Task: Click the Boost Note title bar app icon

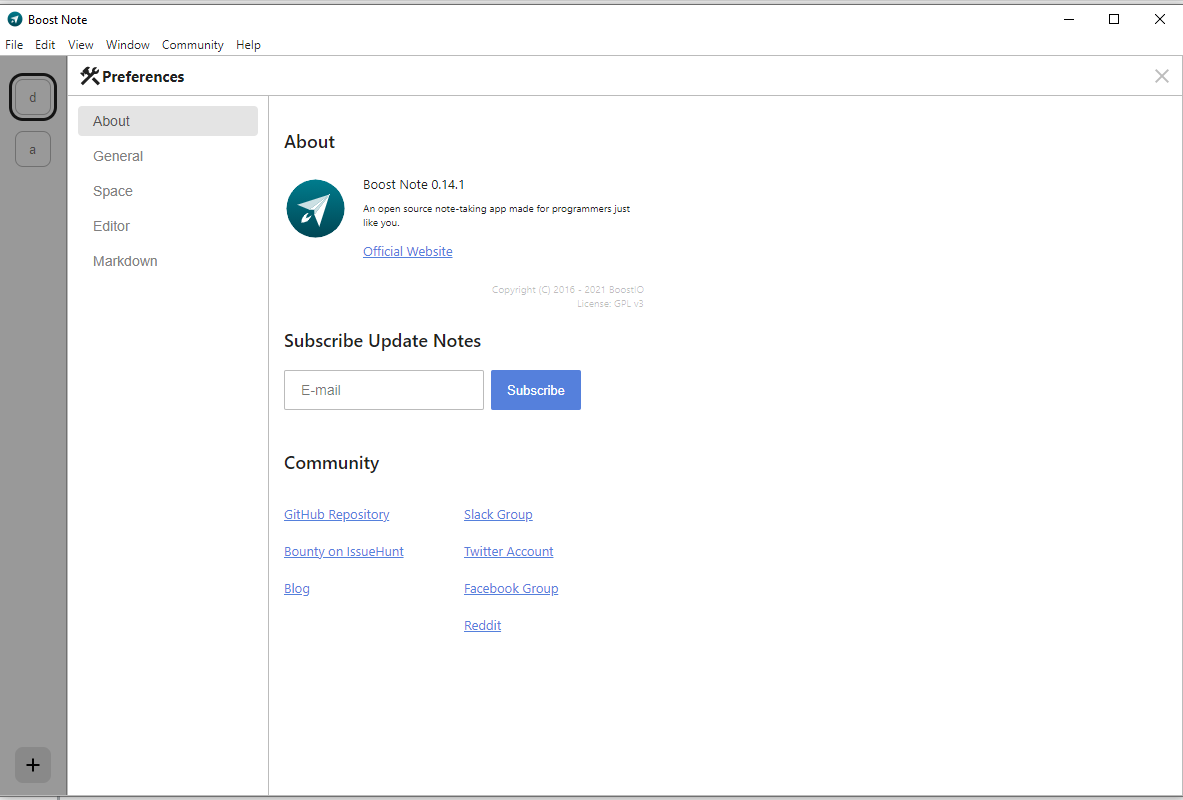Action: [x=15, y=20]
